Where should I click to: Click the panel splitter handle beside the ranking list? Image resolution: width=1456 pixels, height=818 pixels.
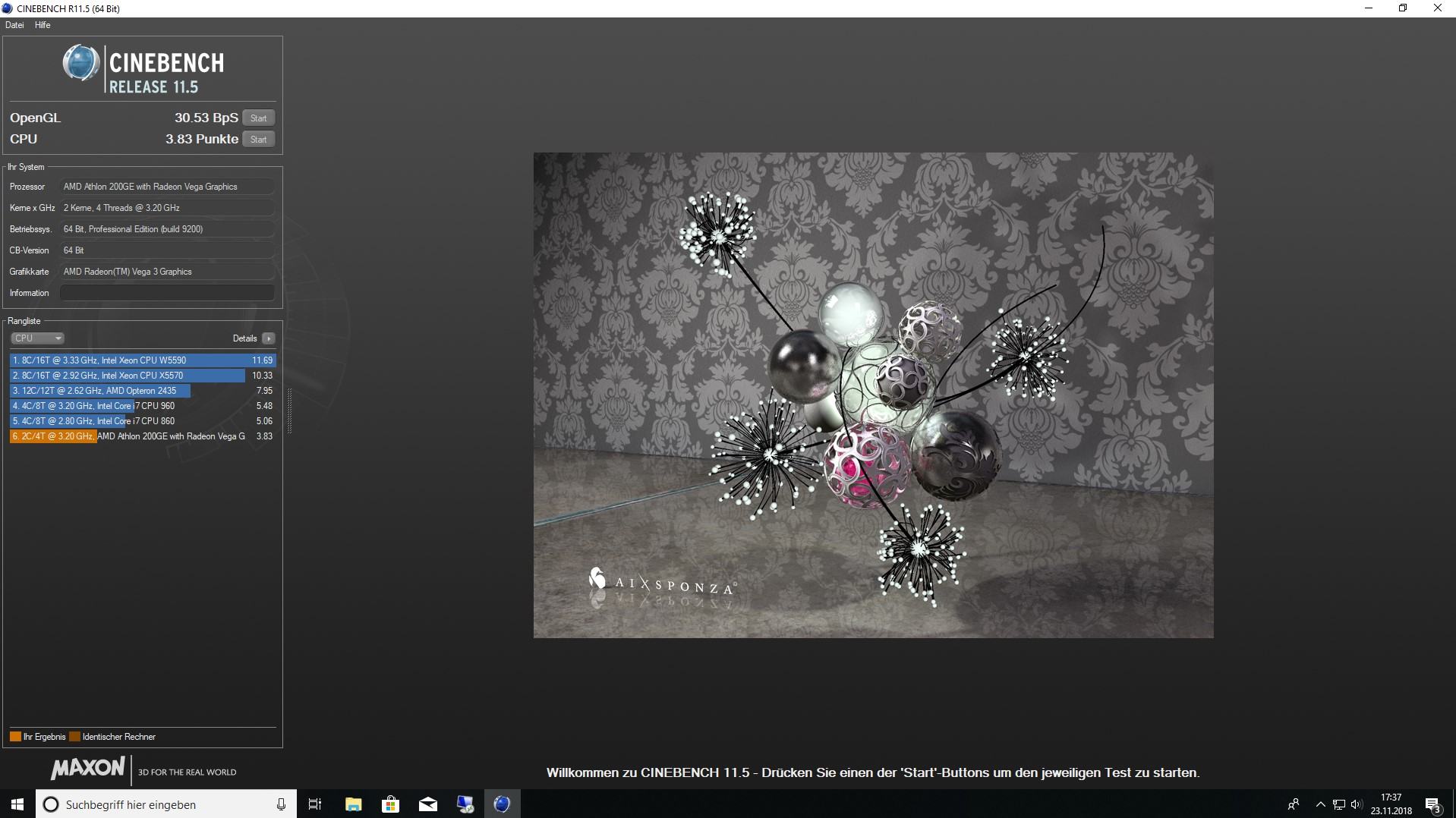pos(289,411)
